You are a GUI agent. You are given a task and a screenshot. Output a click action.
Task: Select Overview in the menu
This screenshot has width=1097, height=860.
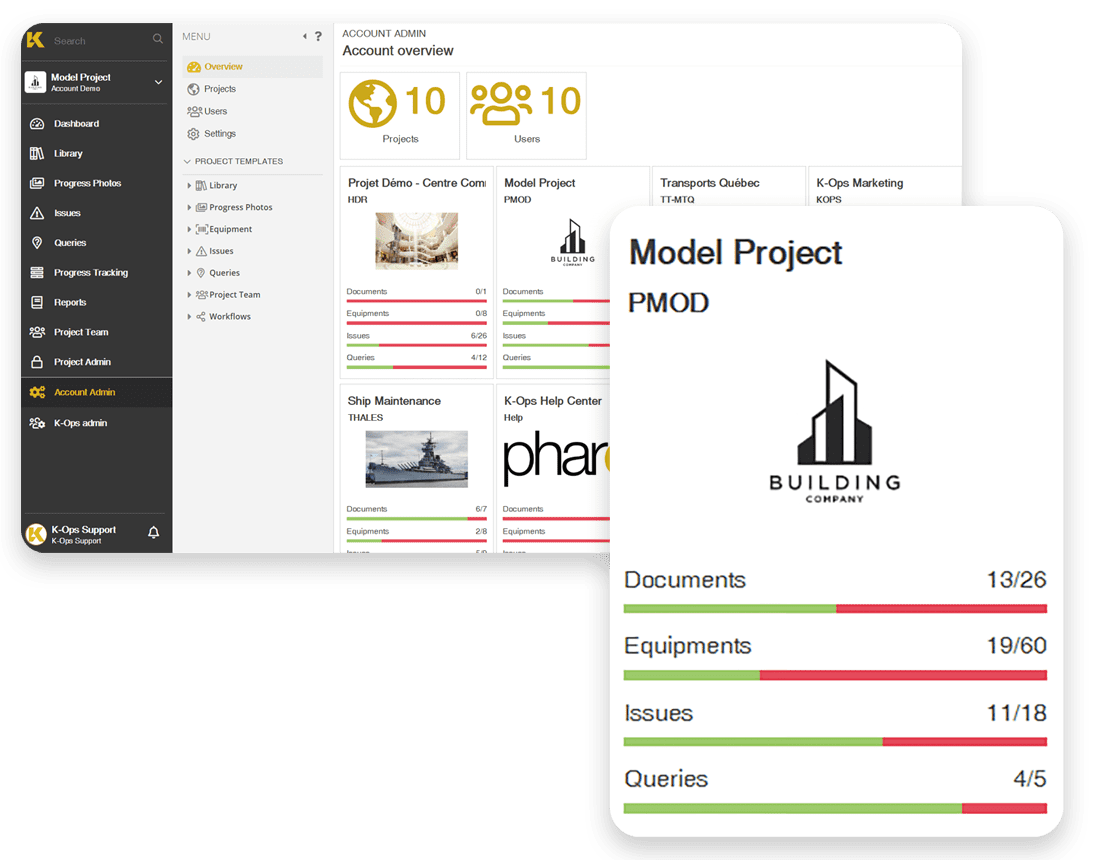(x=253, y=66)
